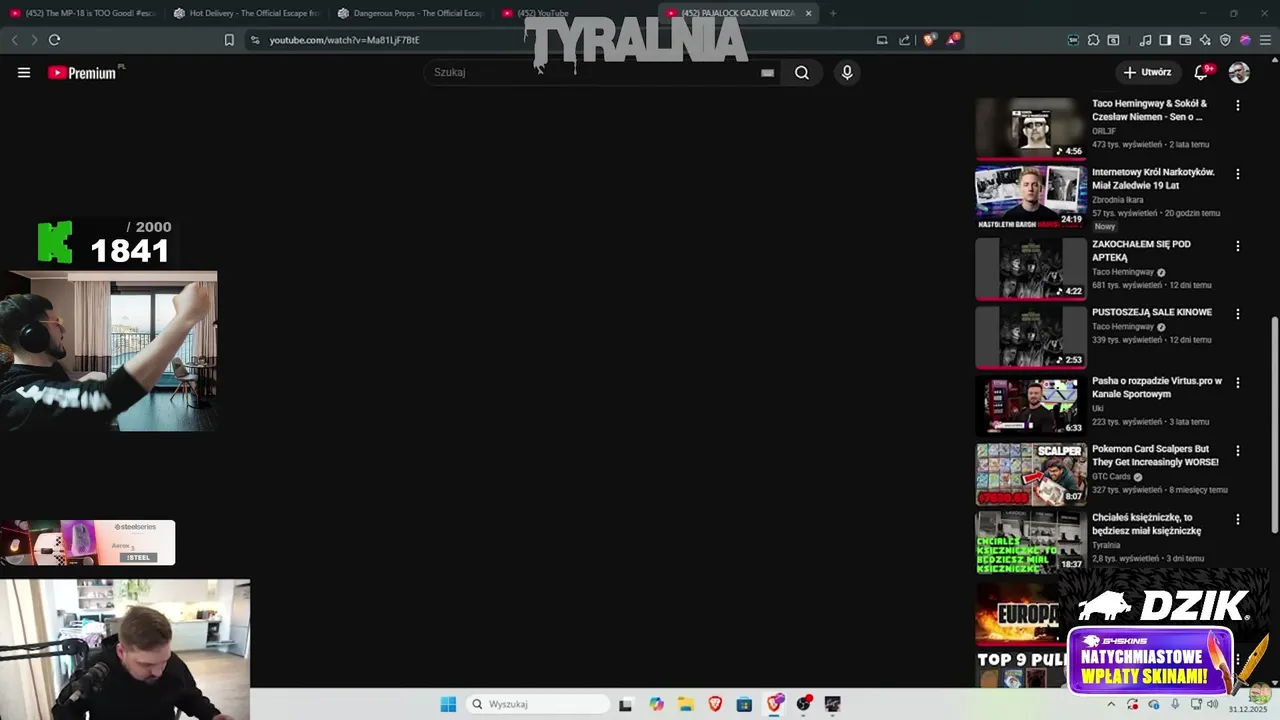The image size is (1280, 720).
Task: Close the PAJALOCK GAZUJE tab
Action: click(808, 13)
